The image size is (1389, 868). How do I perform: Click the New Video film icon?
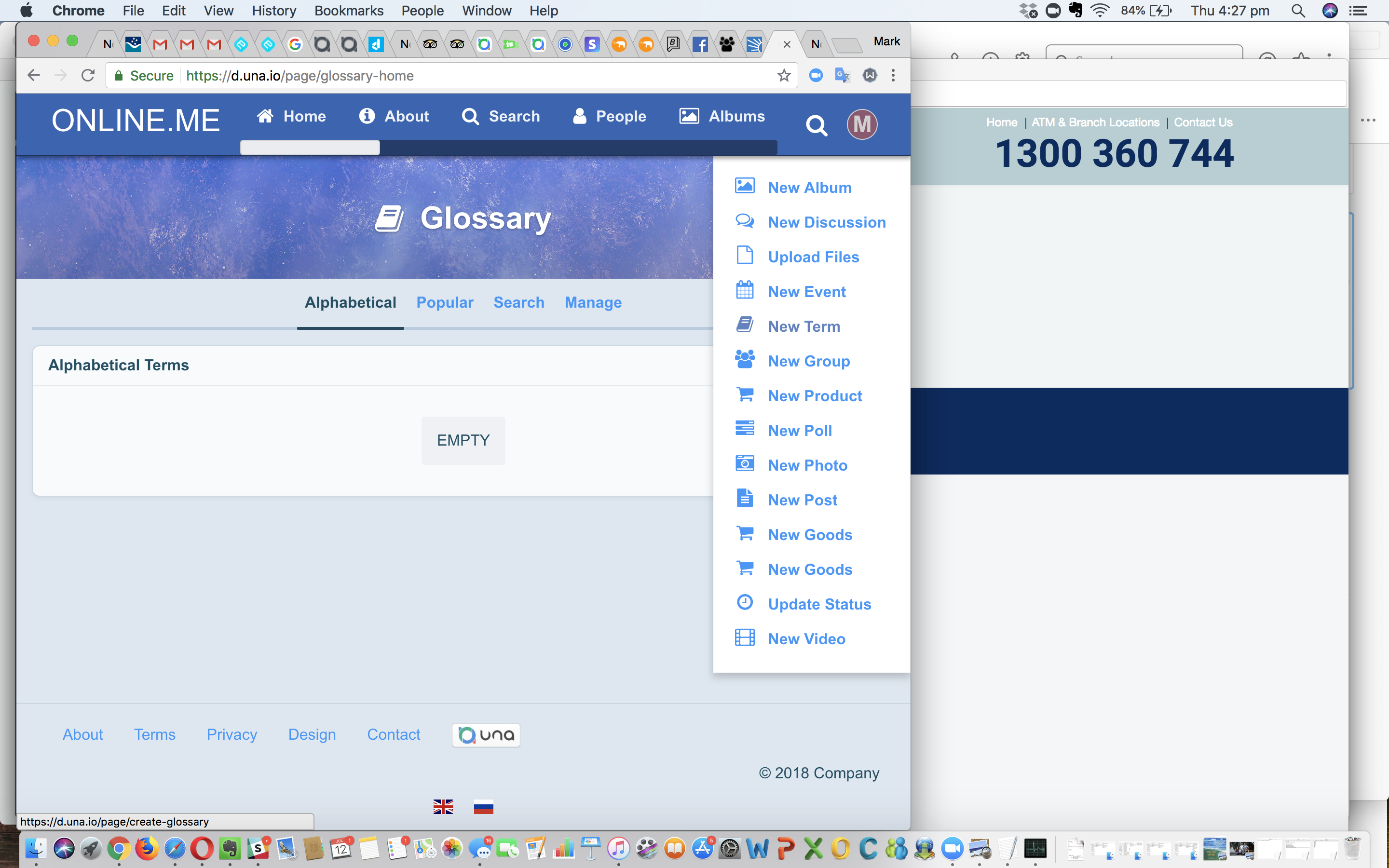[745, 638]
